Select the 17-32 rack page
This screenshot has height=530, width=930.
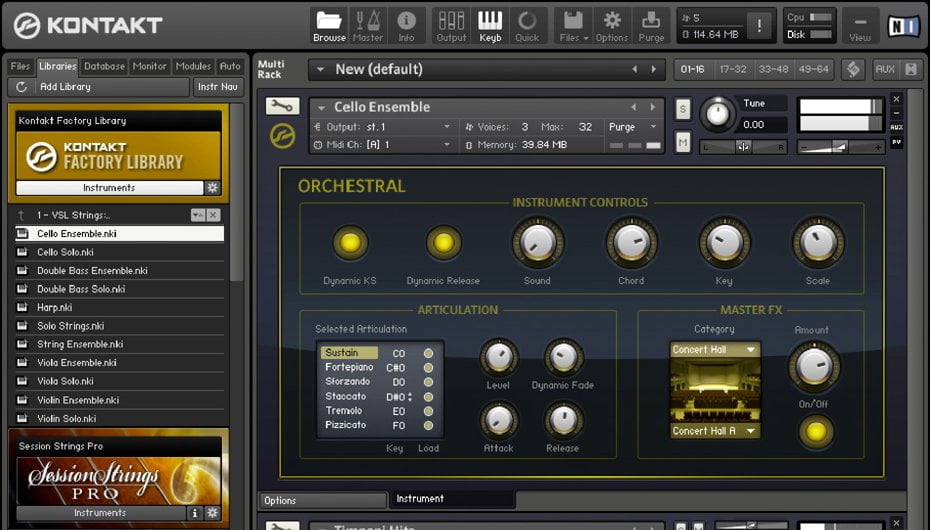coord(733,69)
